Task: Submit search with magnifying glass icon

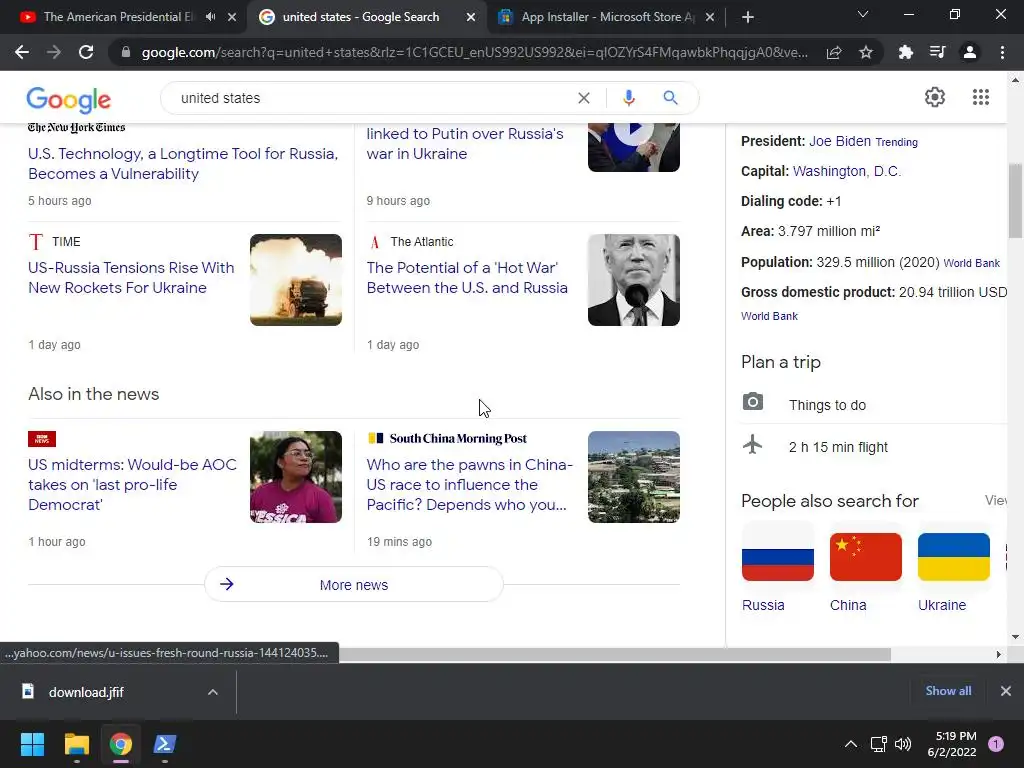Action: (670, 98)
